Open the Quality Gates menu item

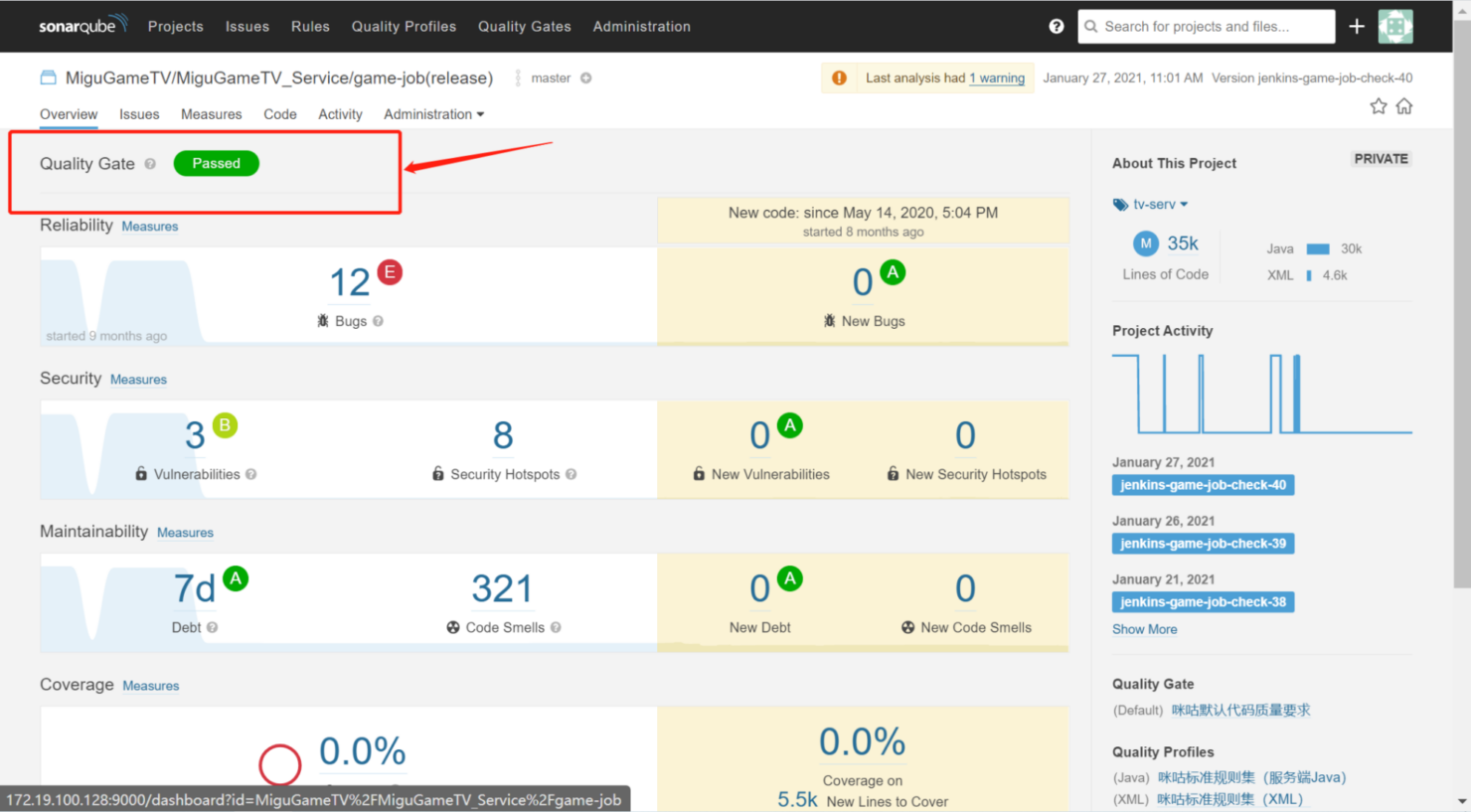coord(524,26)
